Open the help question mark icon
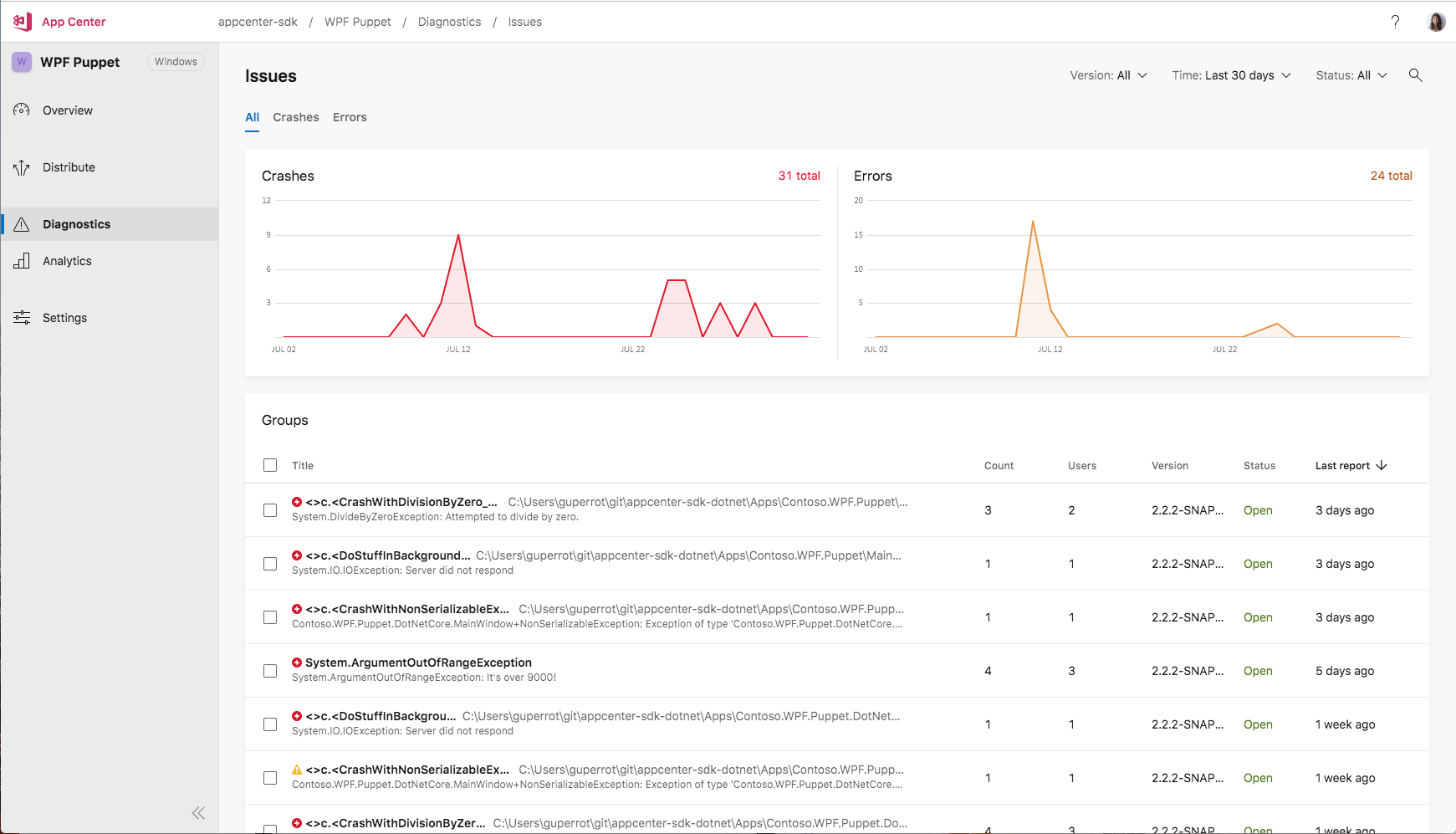1456x834 pixels. coord(1395,22)
